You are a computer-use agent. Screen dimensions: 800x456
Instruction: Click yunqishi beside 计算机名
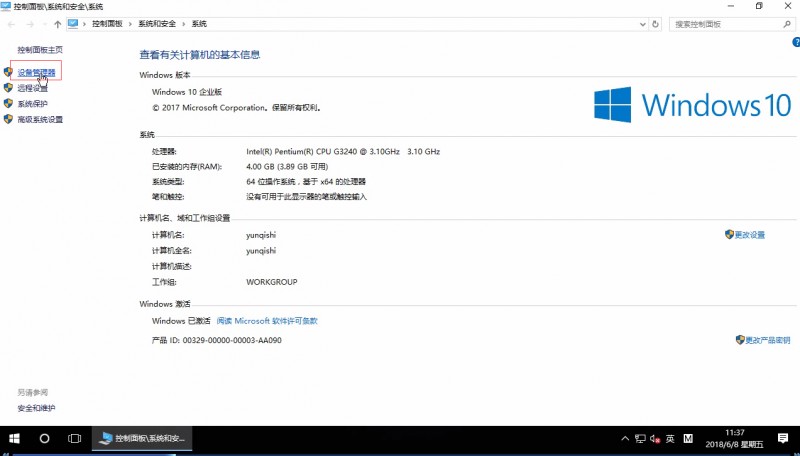(261, 235)
